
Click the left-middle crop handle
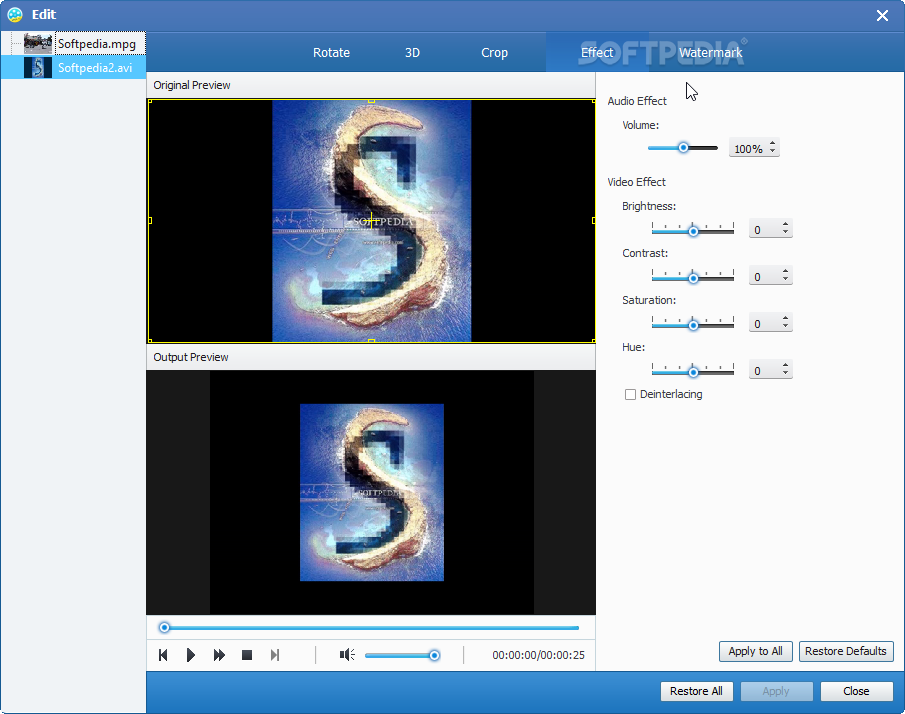point(150,220)
